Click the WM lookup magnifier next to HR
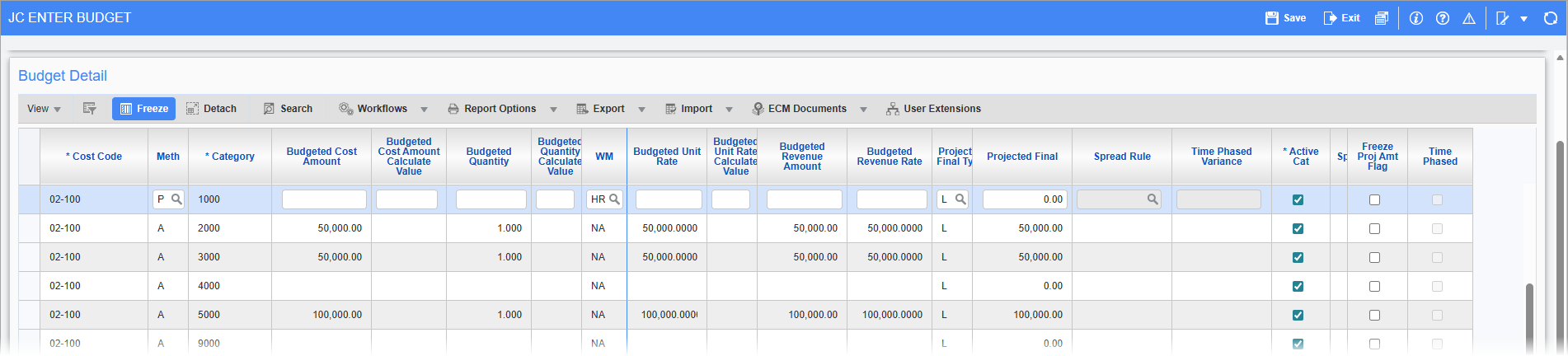 pos(614,199)
